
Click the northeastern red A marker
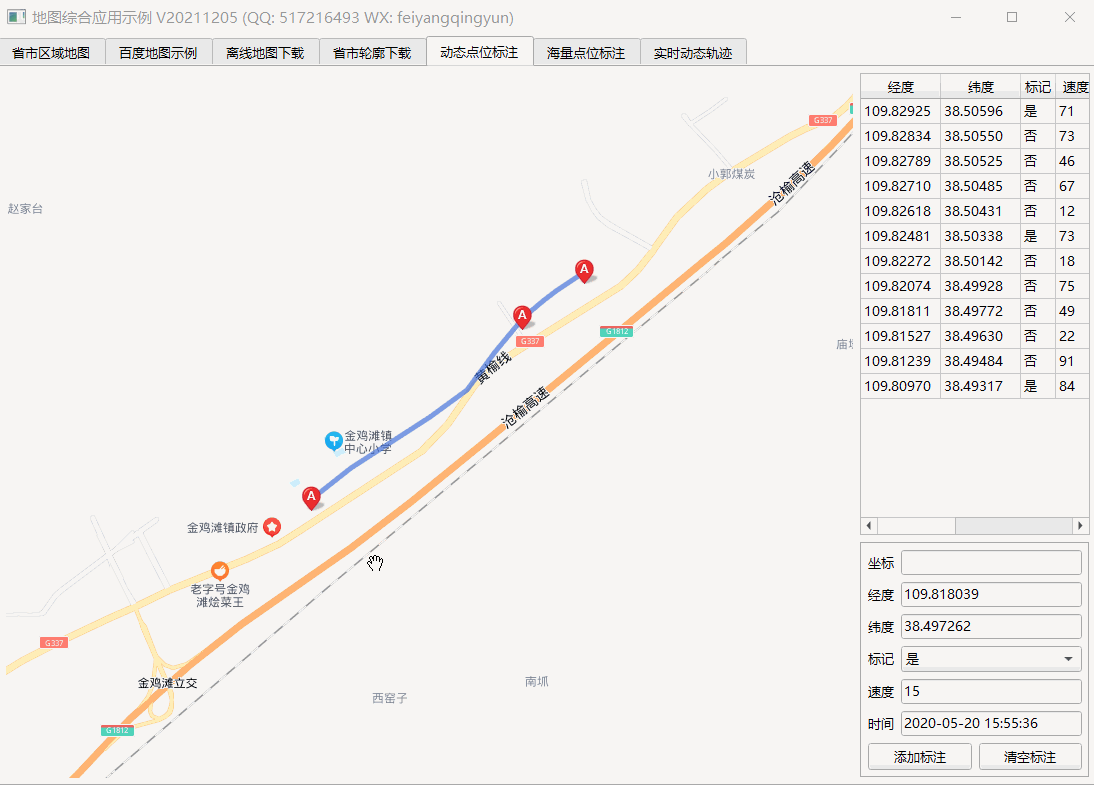[584, 271]
